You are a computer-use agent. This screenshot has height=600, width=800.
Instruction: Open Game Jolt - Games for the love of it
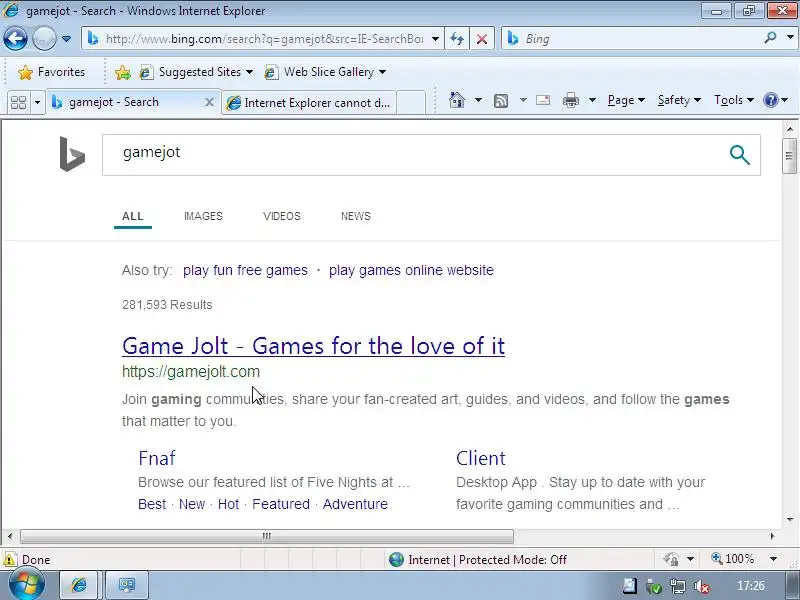tap(313, 346)
